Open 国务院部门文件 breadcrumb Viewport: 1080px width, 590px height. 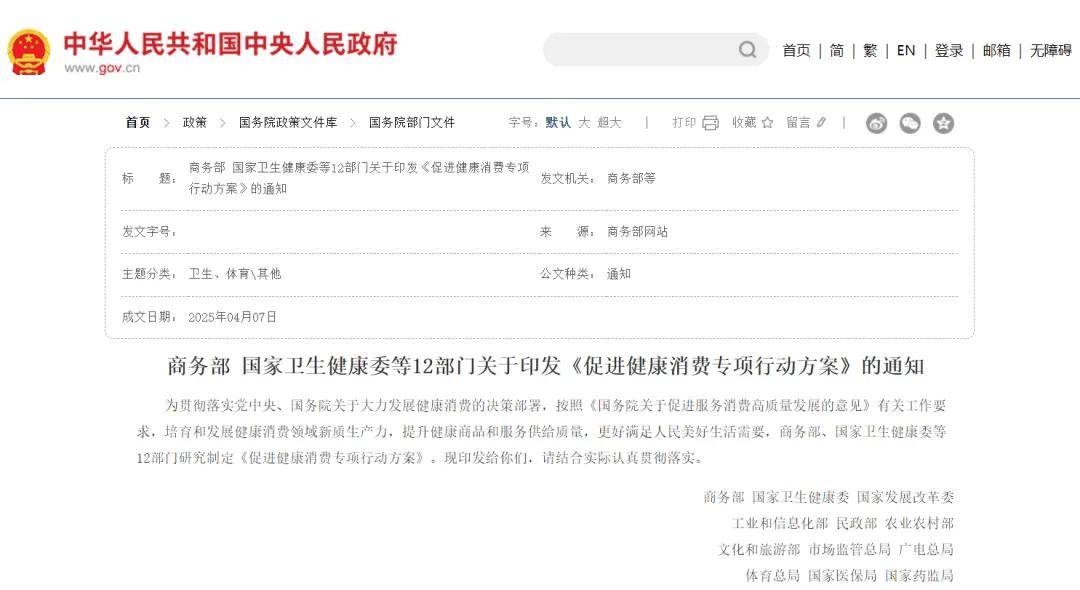[412, 123]
